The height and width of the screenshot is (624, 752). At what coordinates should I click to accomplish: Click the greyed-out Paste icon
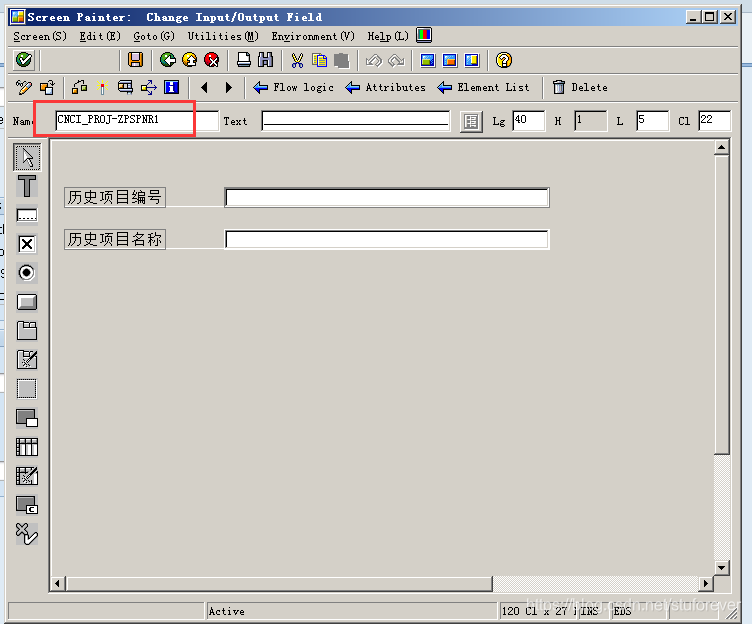click(x=341, y=60)
